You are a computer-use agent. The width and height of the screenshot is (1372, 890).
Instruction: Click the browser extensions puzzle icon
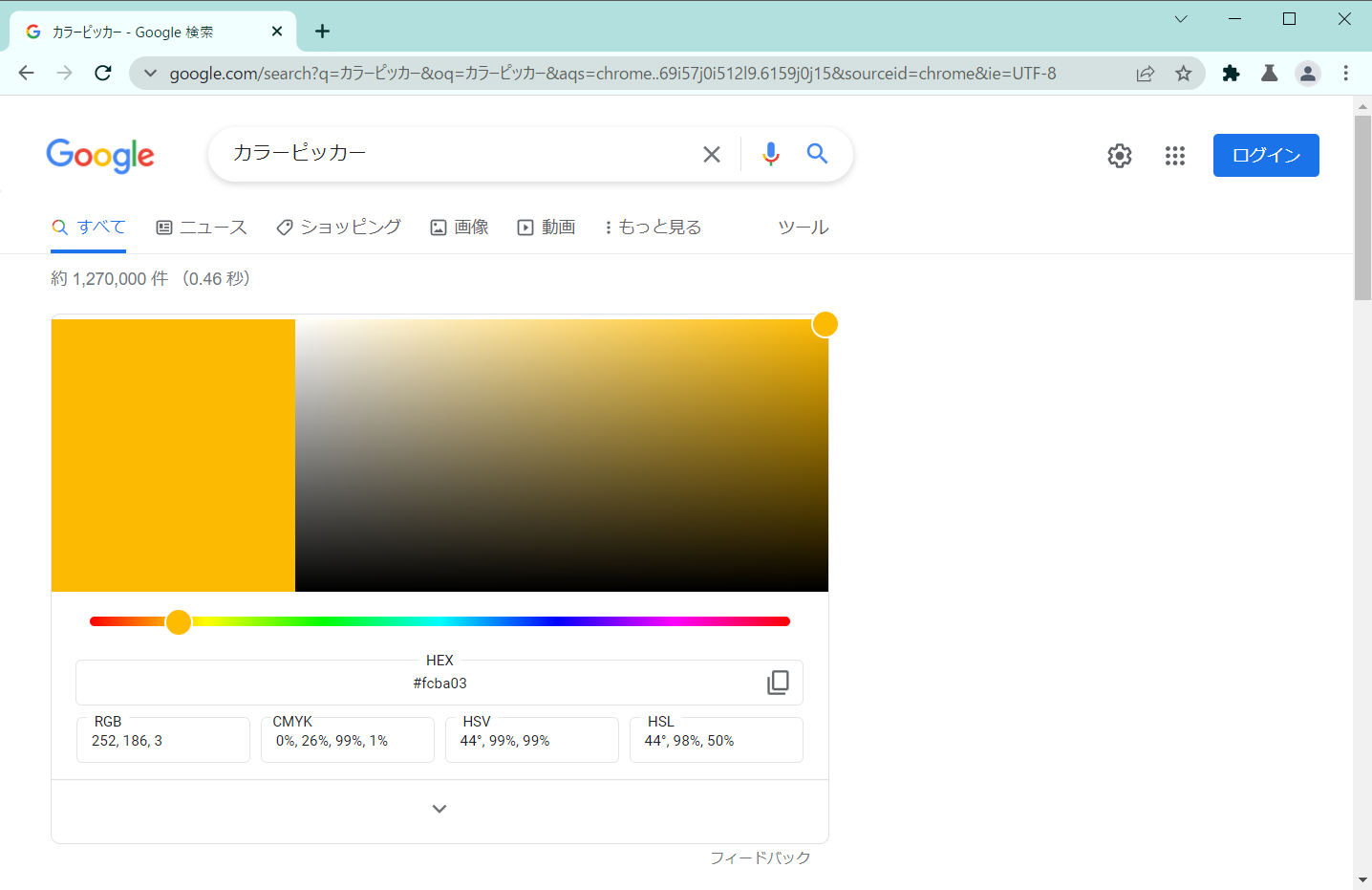1231,73
